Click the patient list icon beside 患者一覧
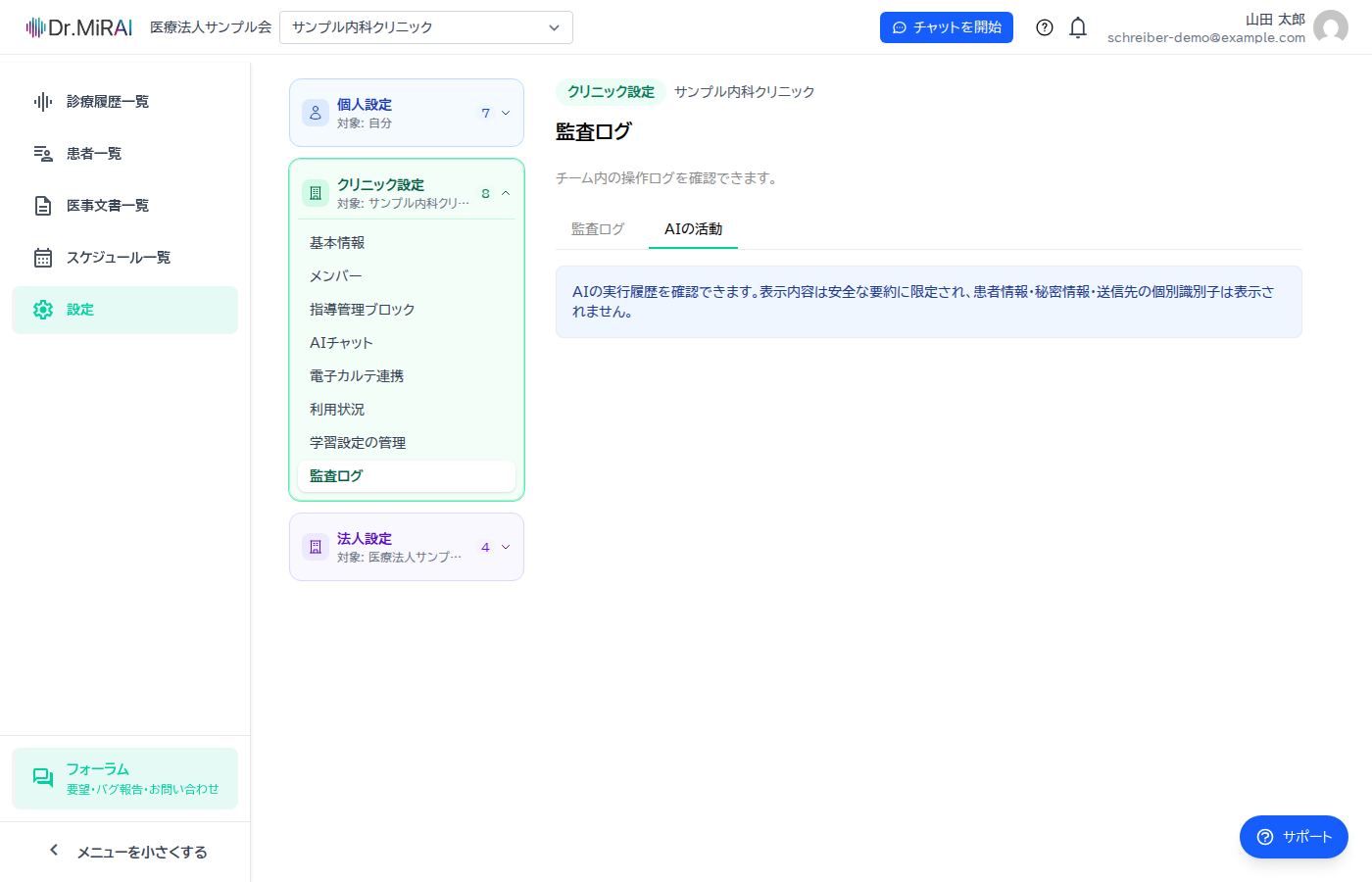Image resolution: width=1372 pixels, height=882 pixels. click(x=43, y=154)
